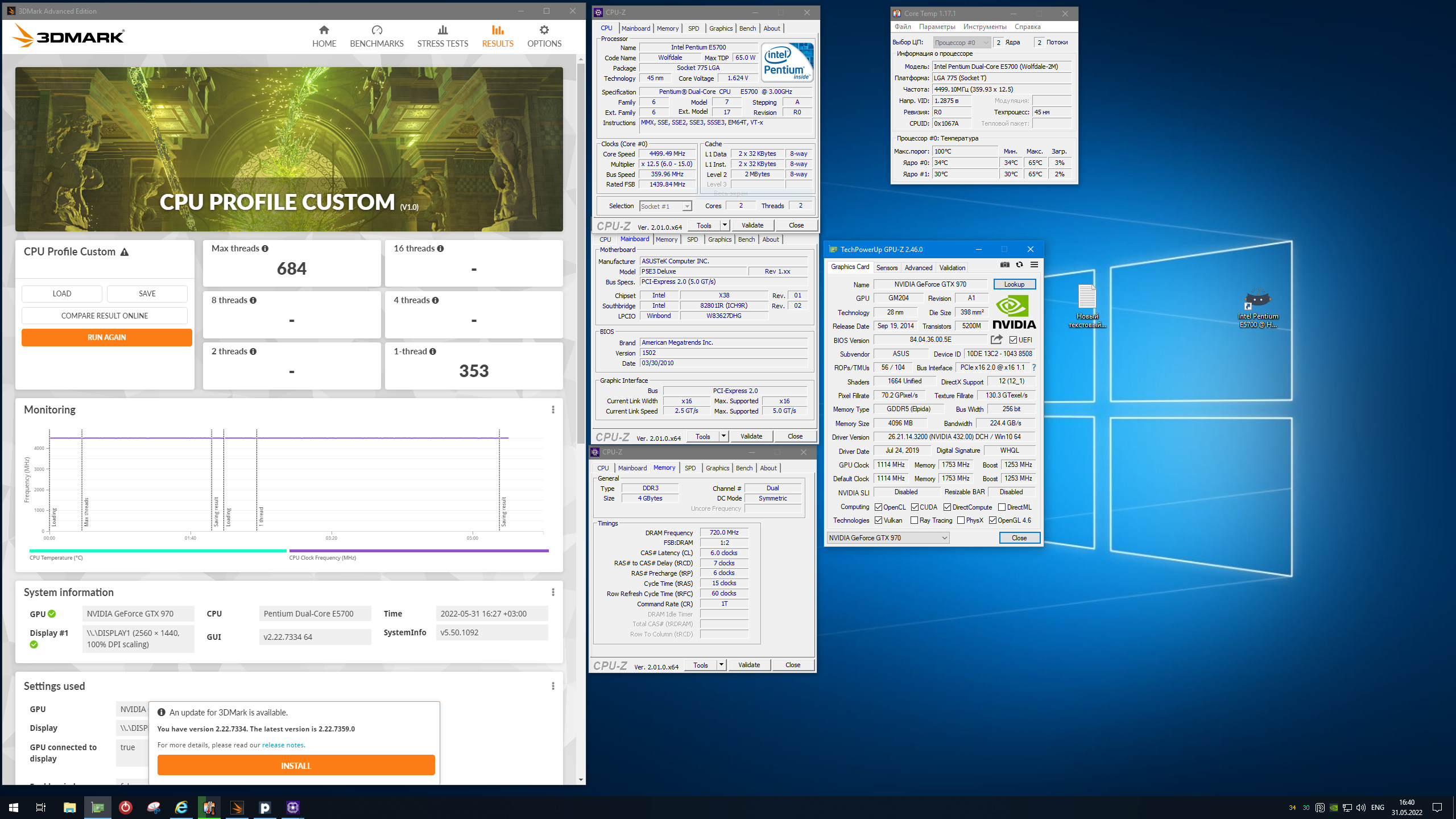
Task: Expand Tools arrow in Mainboard CPU-Z window
Action: pos(723,436)
